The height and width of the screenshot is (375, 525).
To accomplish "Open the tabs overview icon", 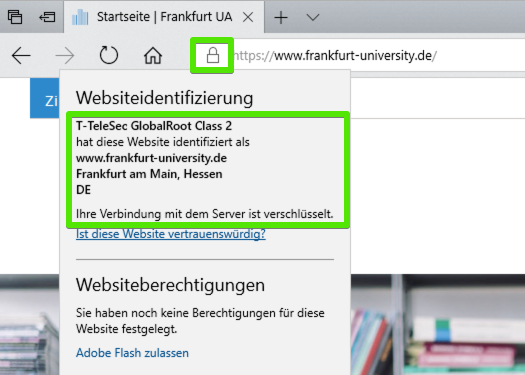I will 15,17.
